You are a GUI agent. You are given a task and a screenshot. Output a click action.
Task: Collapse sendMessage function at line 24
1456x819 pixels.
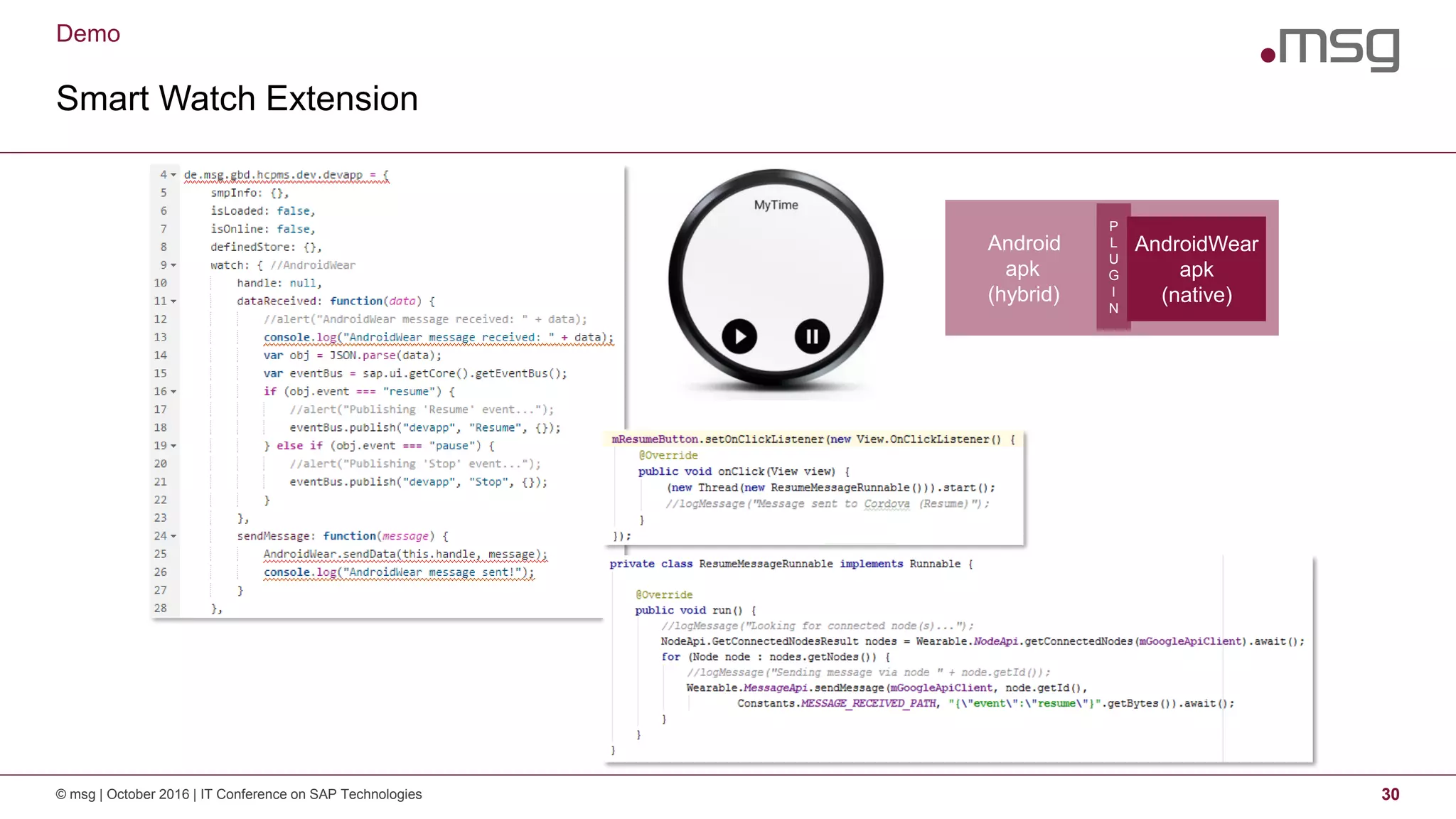coord(173,536)
